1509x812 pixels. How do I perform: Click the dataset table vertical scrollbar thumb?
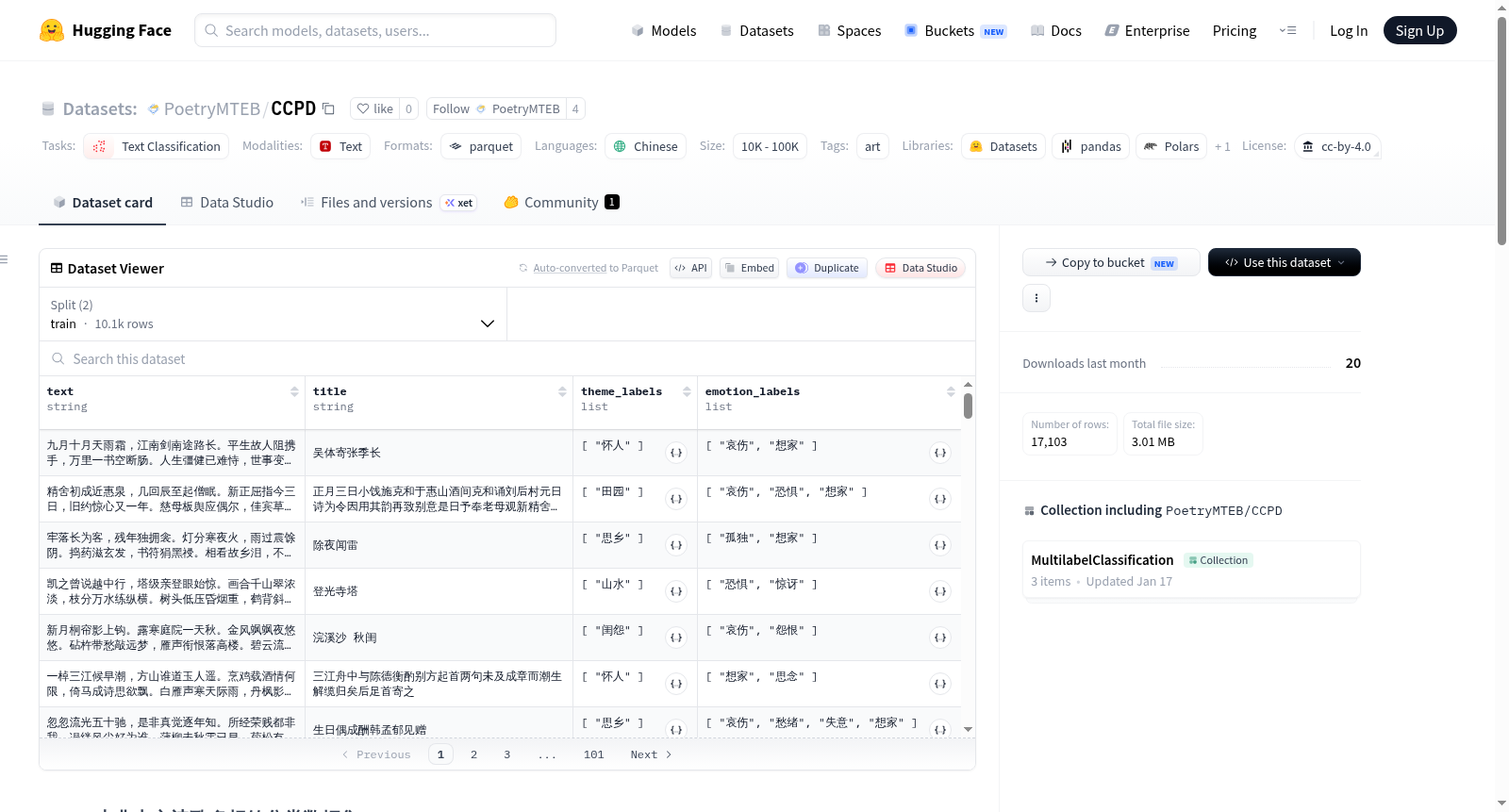[968, 406]
